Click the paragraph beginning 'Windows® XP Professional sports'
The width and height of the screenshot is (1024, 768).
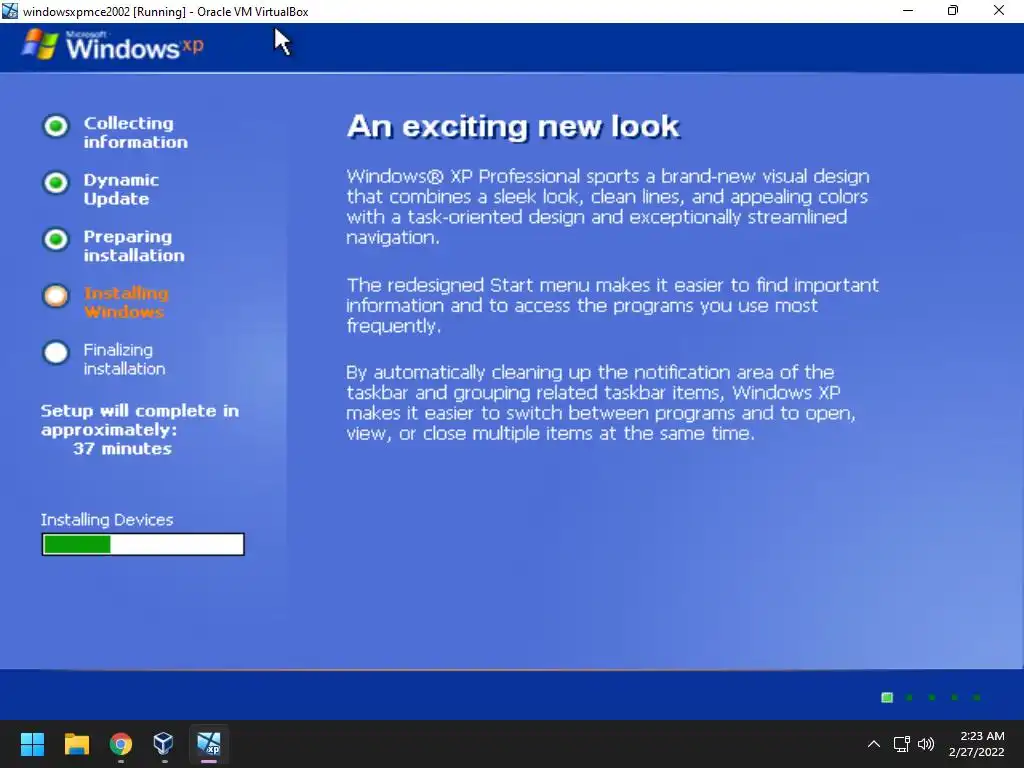coord(607,206)
